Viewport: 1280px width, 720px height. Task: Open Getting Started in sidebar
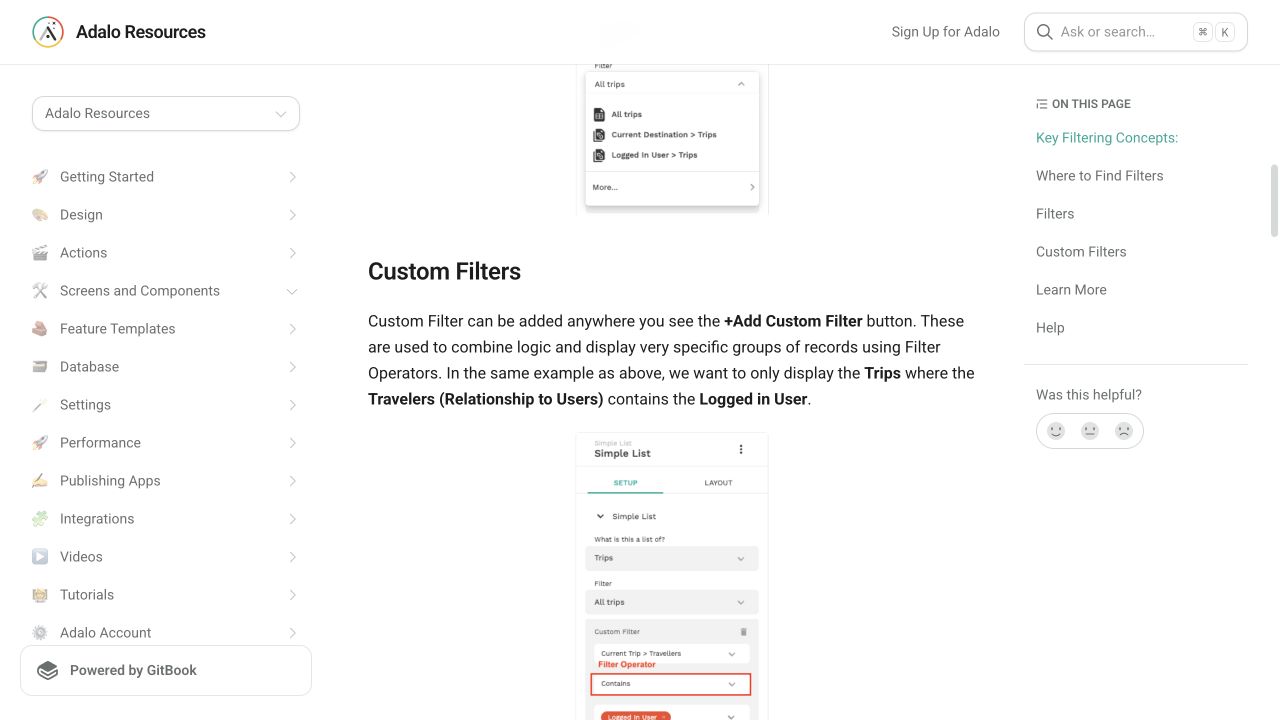(x=166, y=177)
